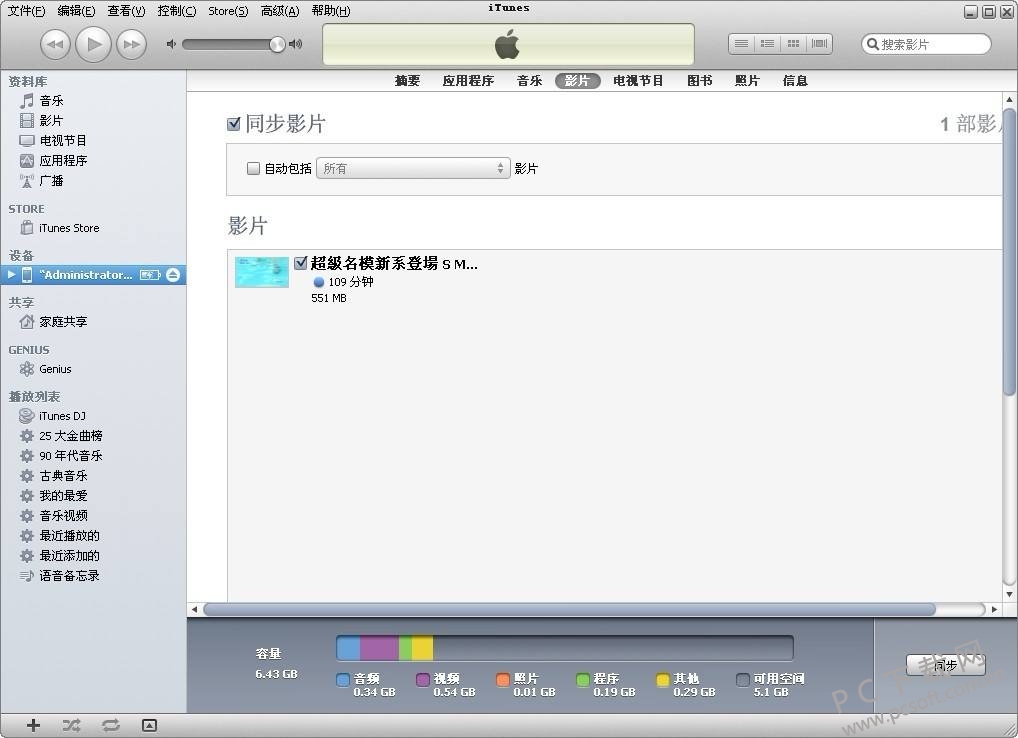Click the 同步 sync button

pyautogui.click(x=945, y=665)
